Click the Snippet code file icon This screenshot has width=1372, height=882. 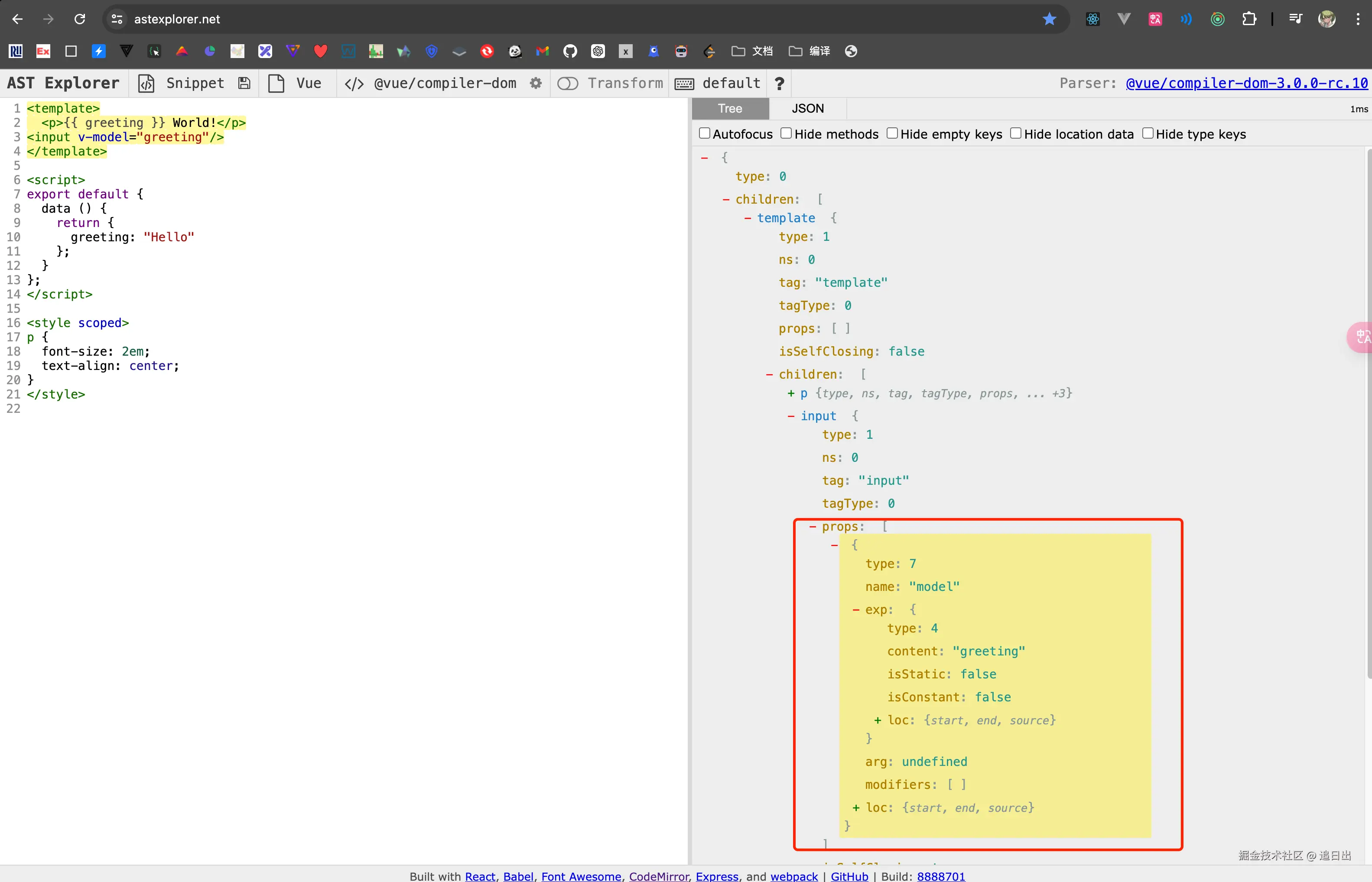(146, 84)
